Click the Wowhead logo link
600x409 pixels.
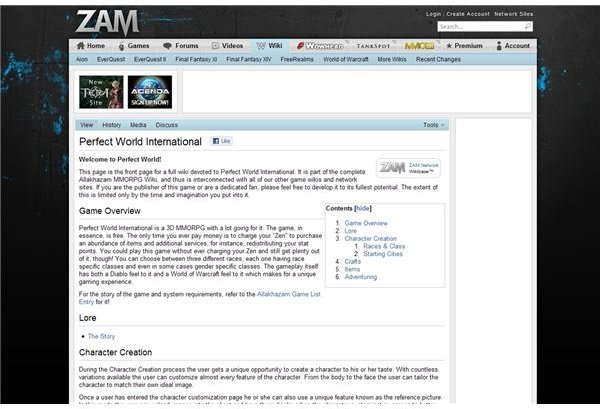[320, 46]
